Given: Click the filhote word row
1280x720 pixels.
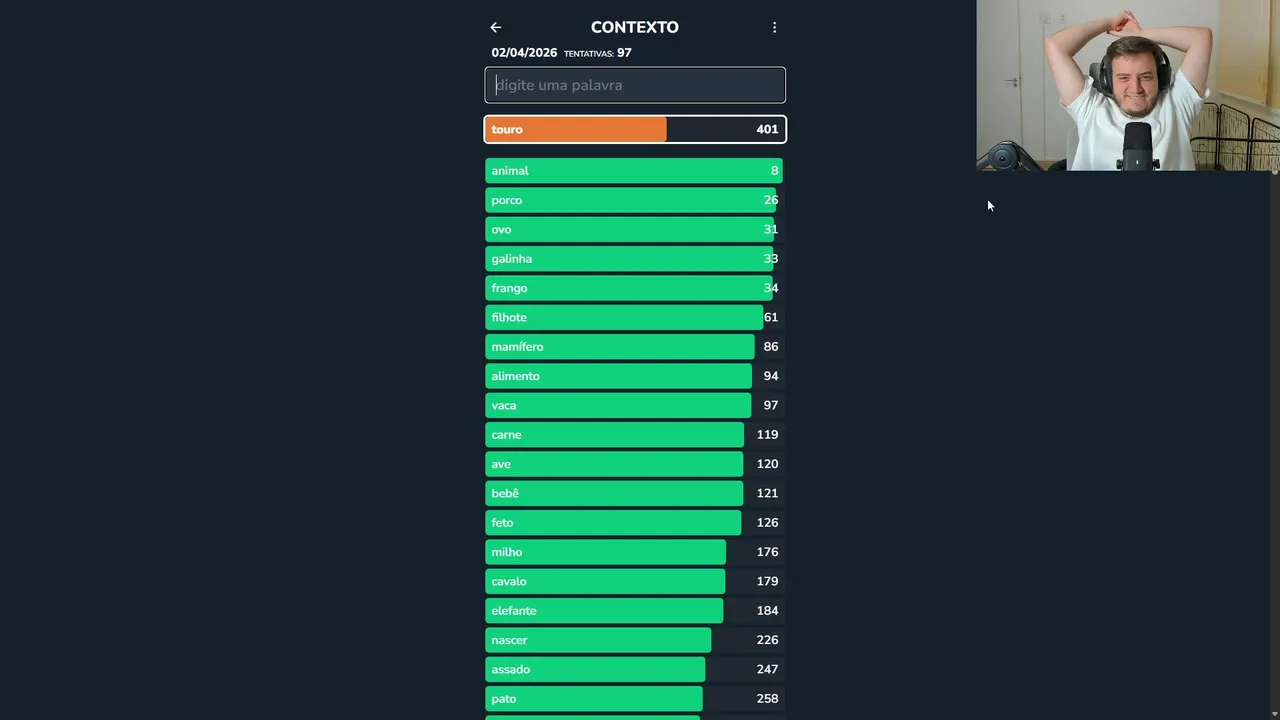Looking at the screenshot, I should click(x=635, y=317).
